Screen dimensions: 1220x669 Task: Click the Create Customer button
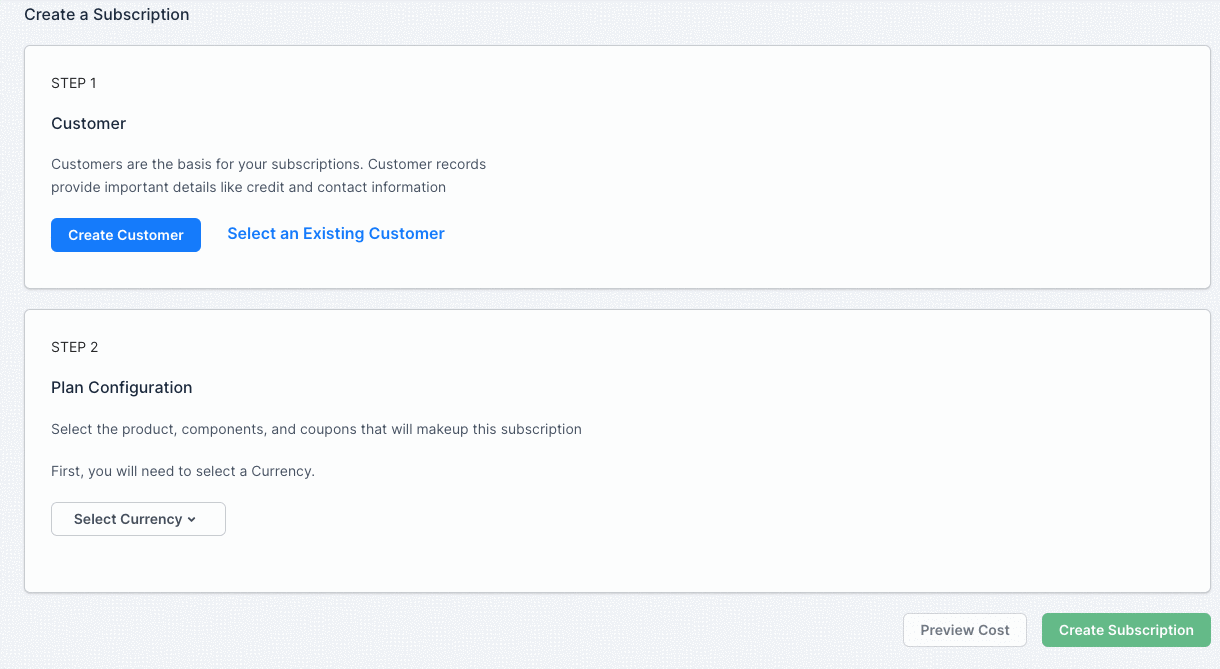pos(126,235)
